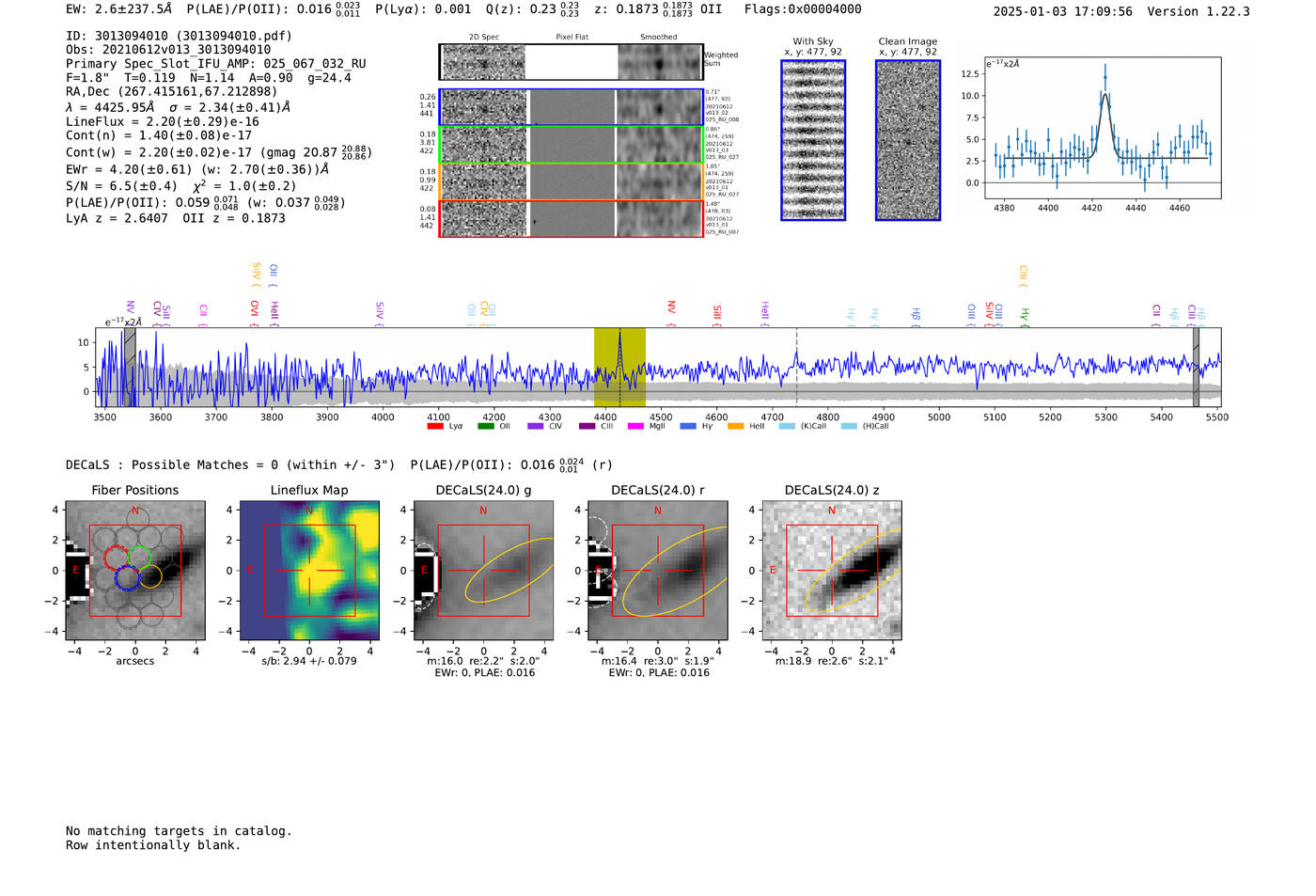This screenshot has width=1316, height=896.
Task: Open the red-bordered fiber spectrum row
Action: (x=572, y=218)
